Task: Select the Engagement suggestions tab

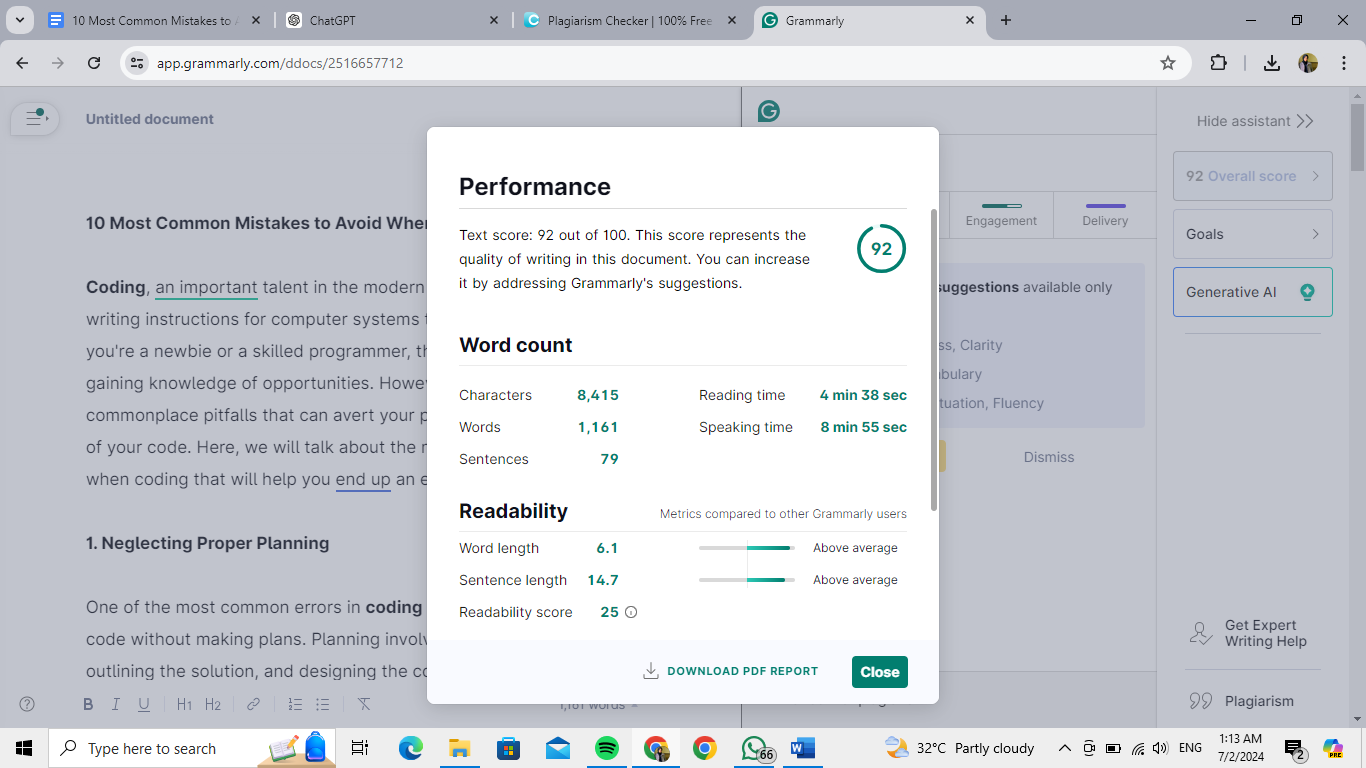Action: click(1001, 214)
